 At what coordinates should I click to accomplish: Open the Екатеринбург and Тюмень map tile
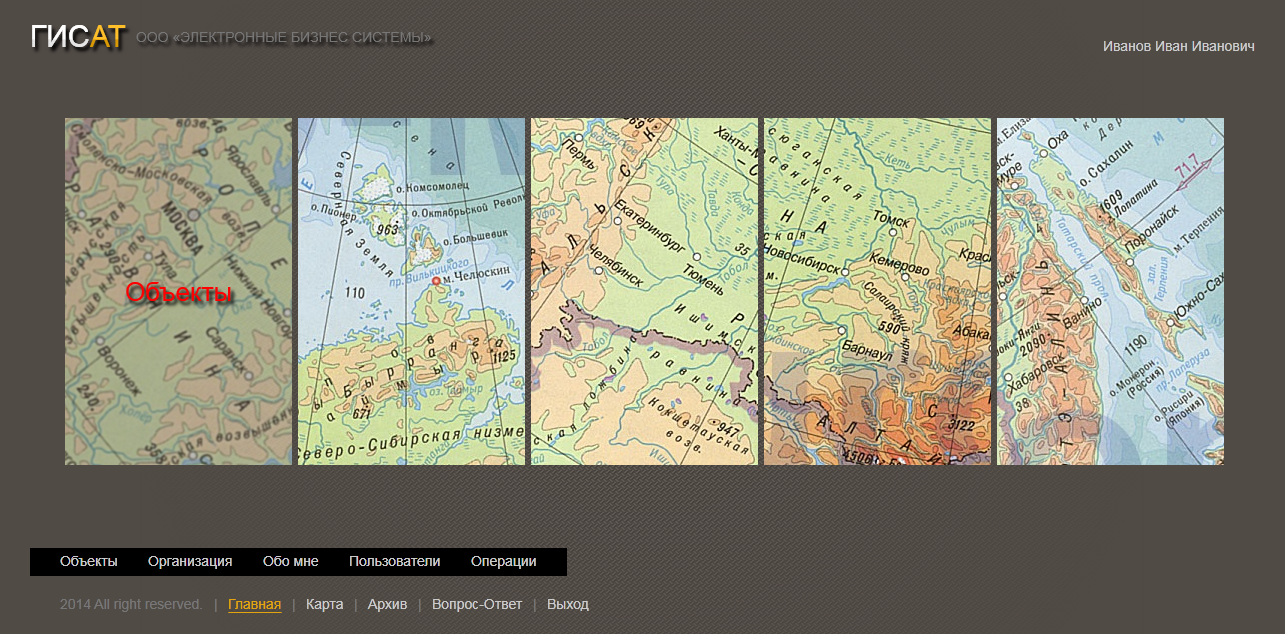[644, 291]
